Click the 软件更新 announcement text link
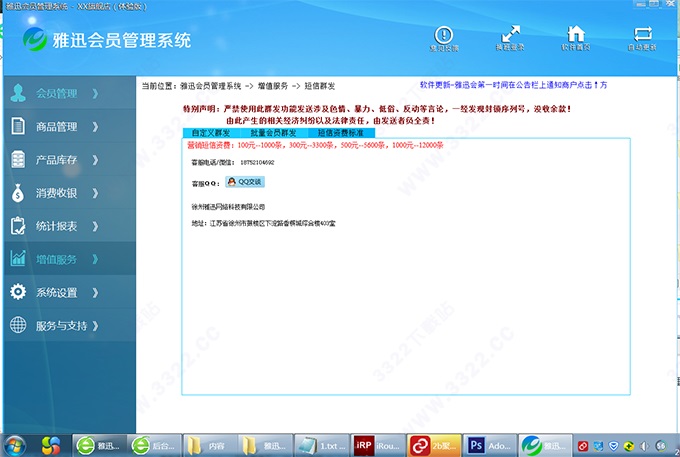Viewport: 680px width, 457px height. (x=527, y=86)
